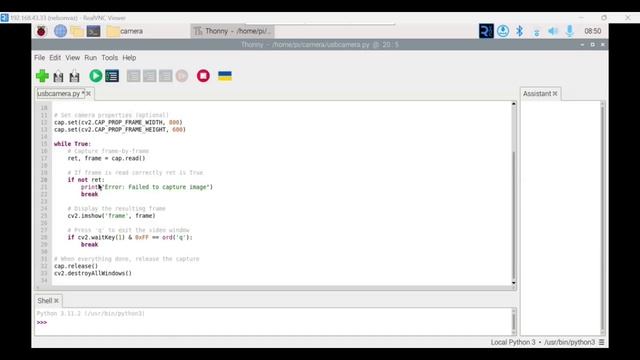
Task: Click the 'ret, frame = cap.read()' line
Action: (106, 158)
